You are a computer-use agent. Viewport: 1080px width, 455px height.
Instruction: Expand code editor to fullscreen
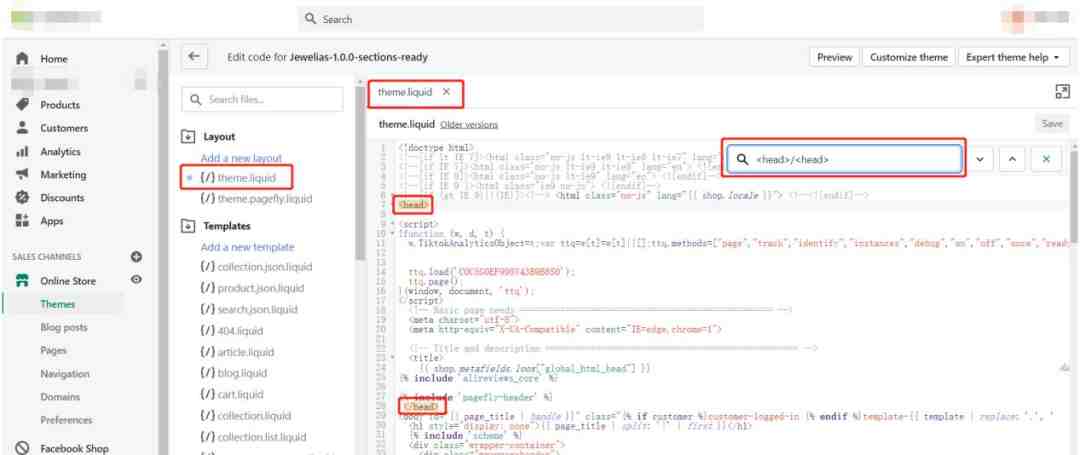[1061, 92]
